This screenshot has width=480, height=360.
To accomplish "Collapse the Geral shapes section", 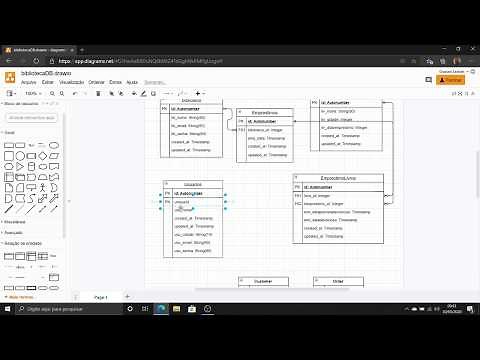I will pos(9,133).
